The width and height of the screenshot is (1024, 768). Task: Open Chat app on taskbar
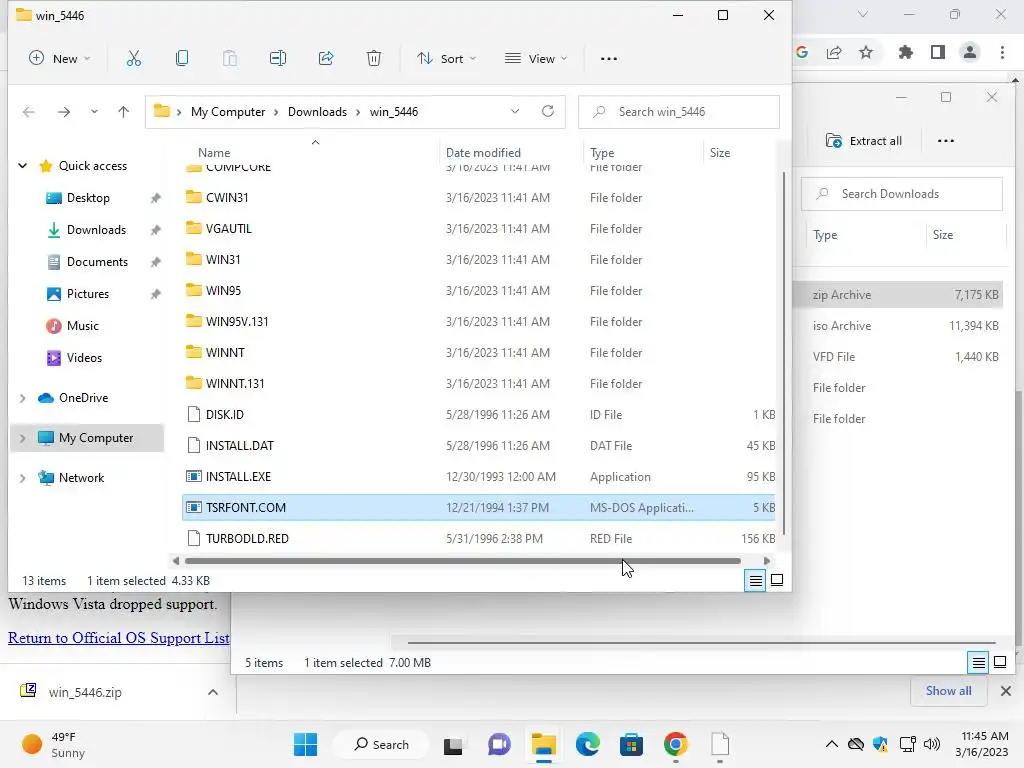coord(499,744)
